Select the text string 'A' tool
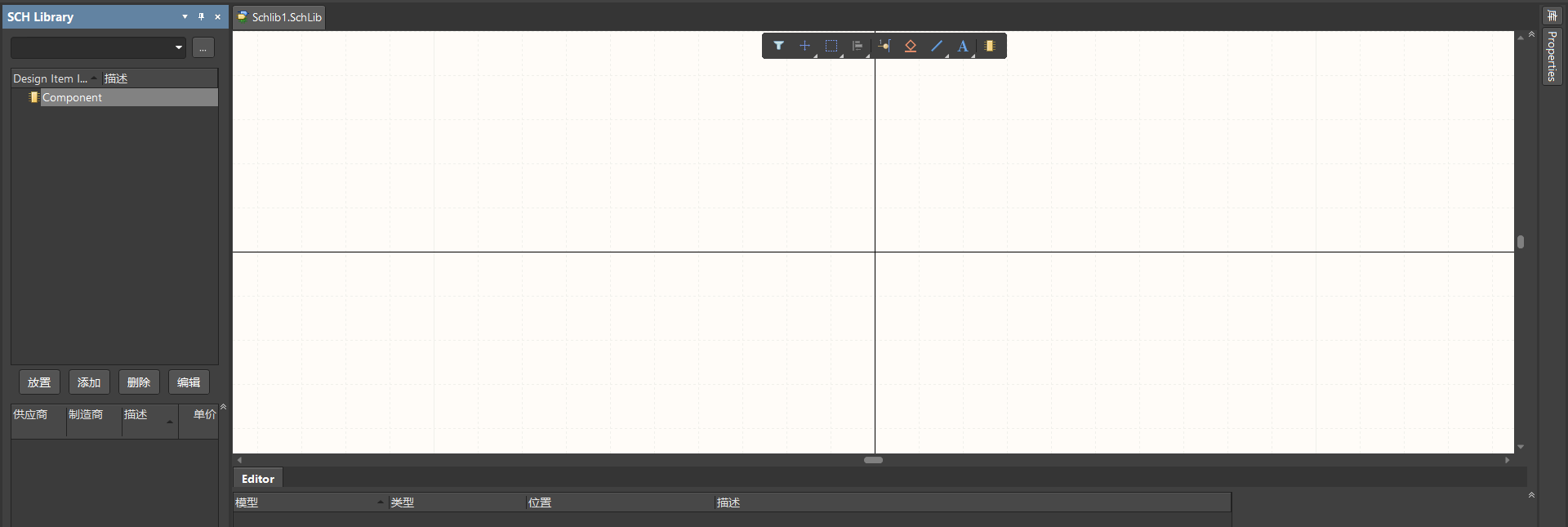The image size is (1568, 527). point(963,46)
